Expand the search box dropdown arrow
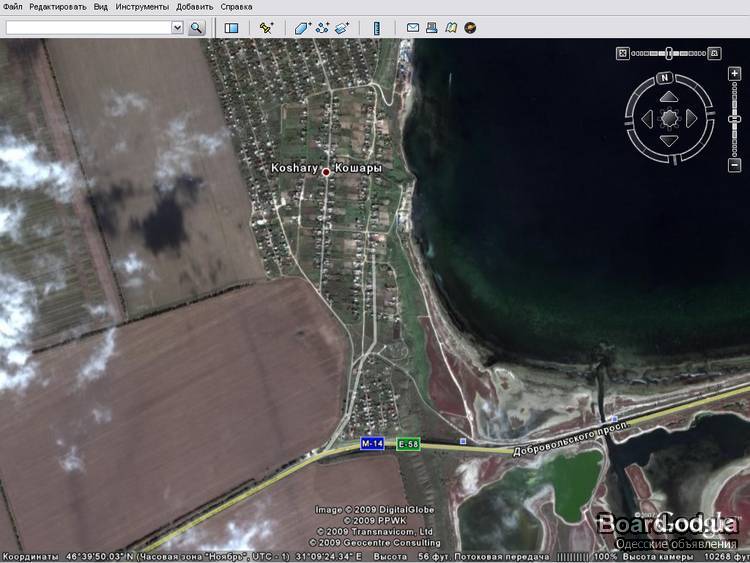 point(177,28)
